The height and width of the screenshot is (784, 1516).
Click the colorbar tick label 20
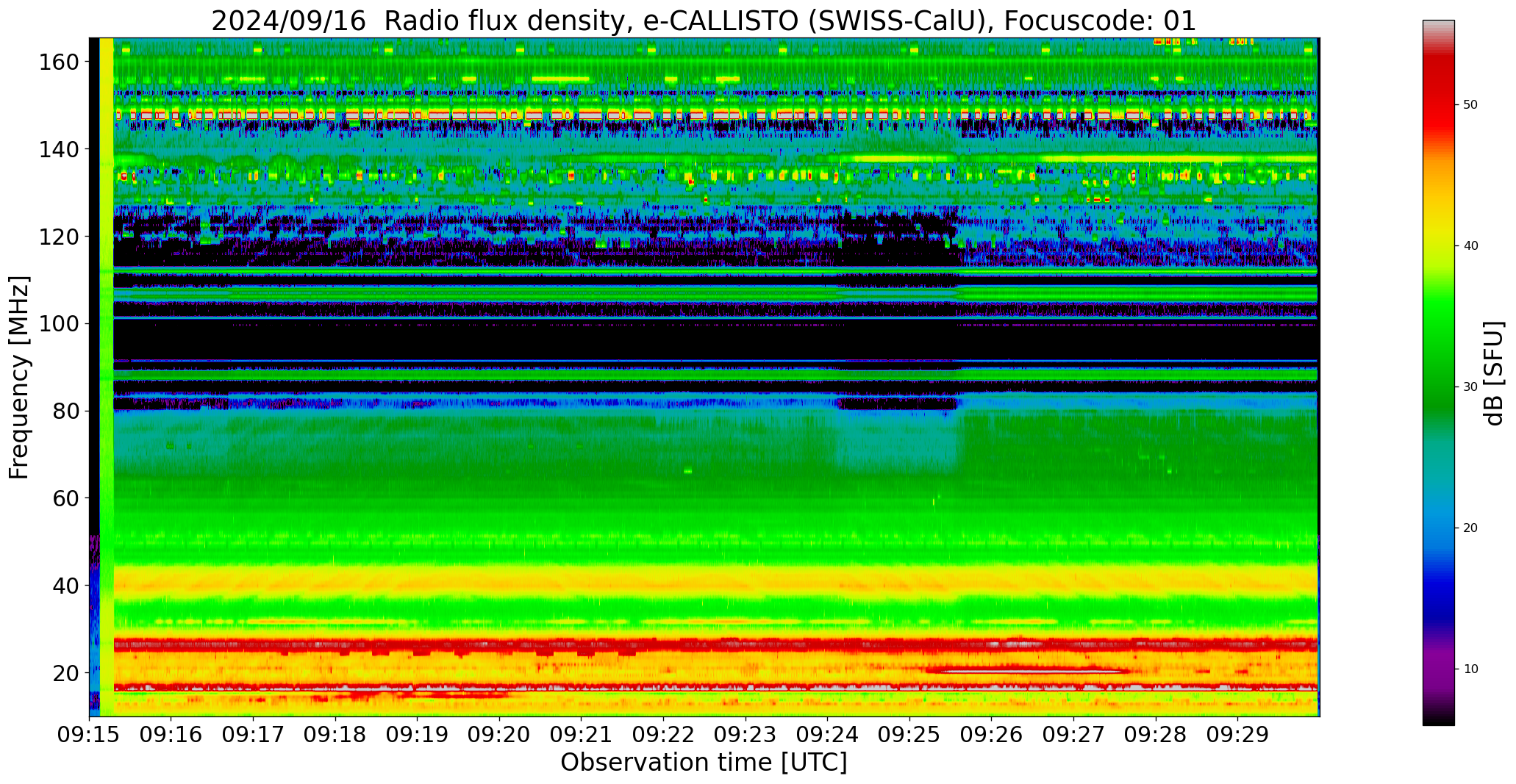[x=1470, y=528]
